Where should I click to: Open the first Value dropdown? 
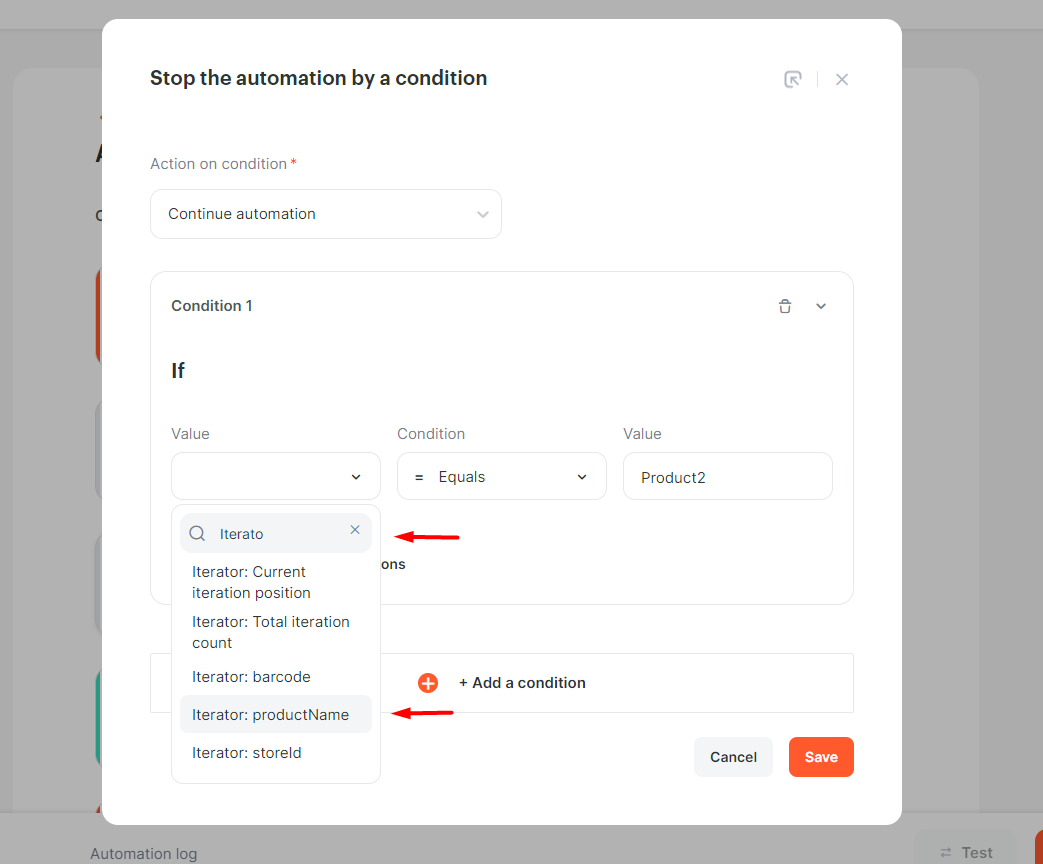click(x=276, y=476)
